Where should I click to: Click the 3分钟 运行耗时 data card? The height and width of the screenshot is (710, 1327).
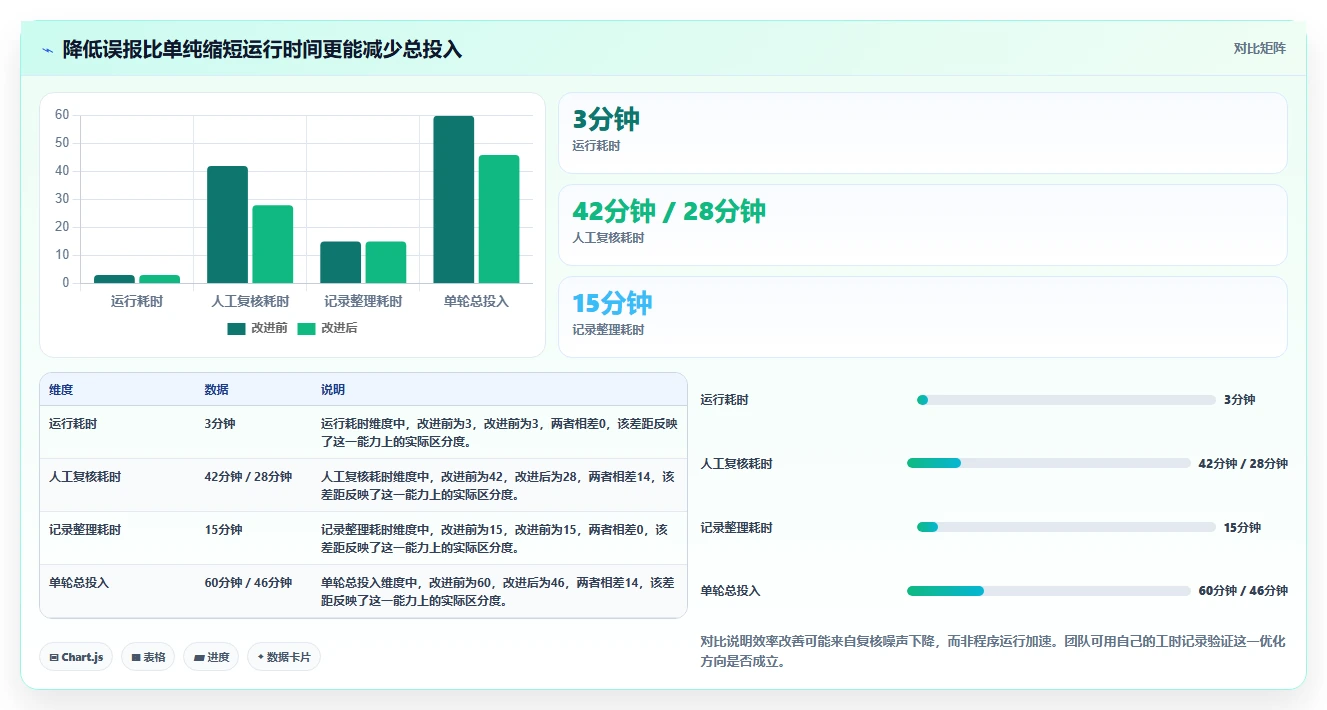[922, 133]
